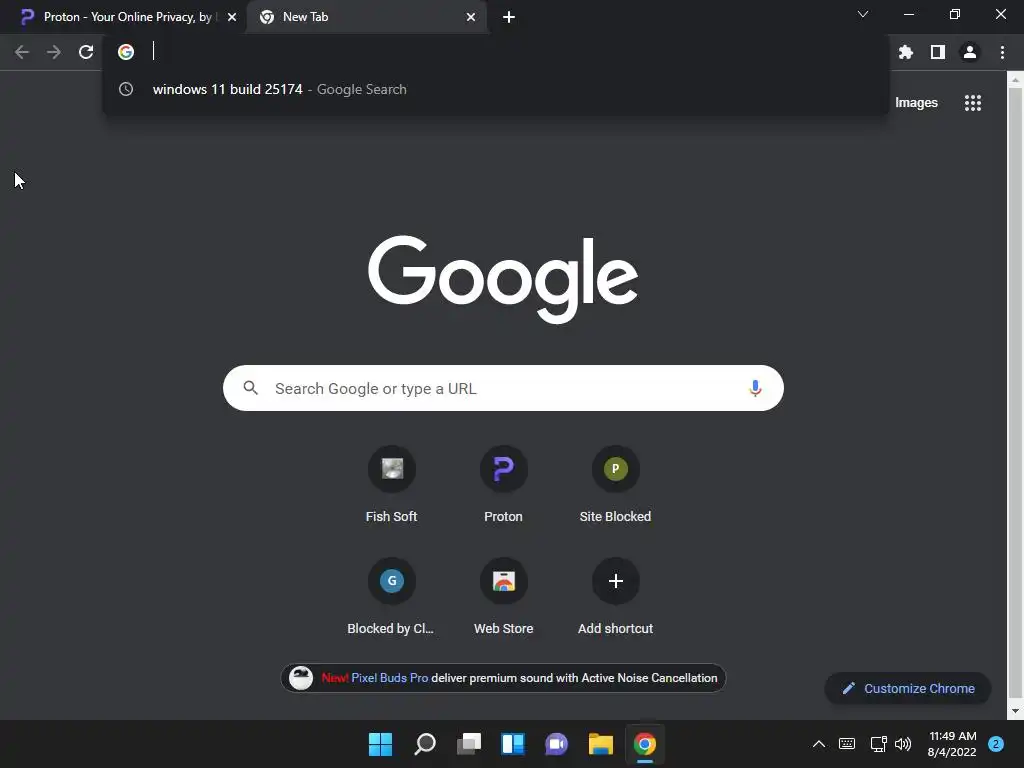This screenshot has height=768, width=1024.
Task: Click the scrollbar up arrow
Action: (x=1015, y=80)
